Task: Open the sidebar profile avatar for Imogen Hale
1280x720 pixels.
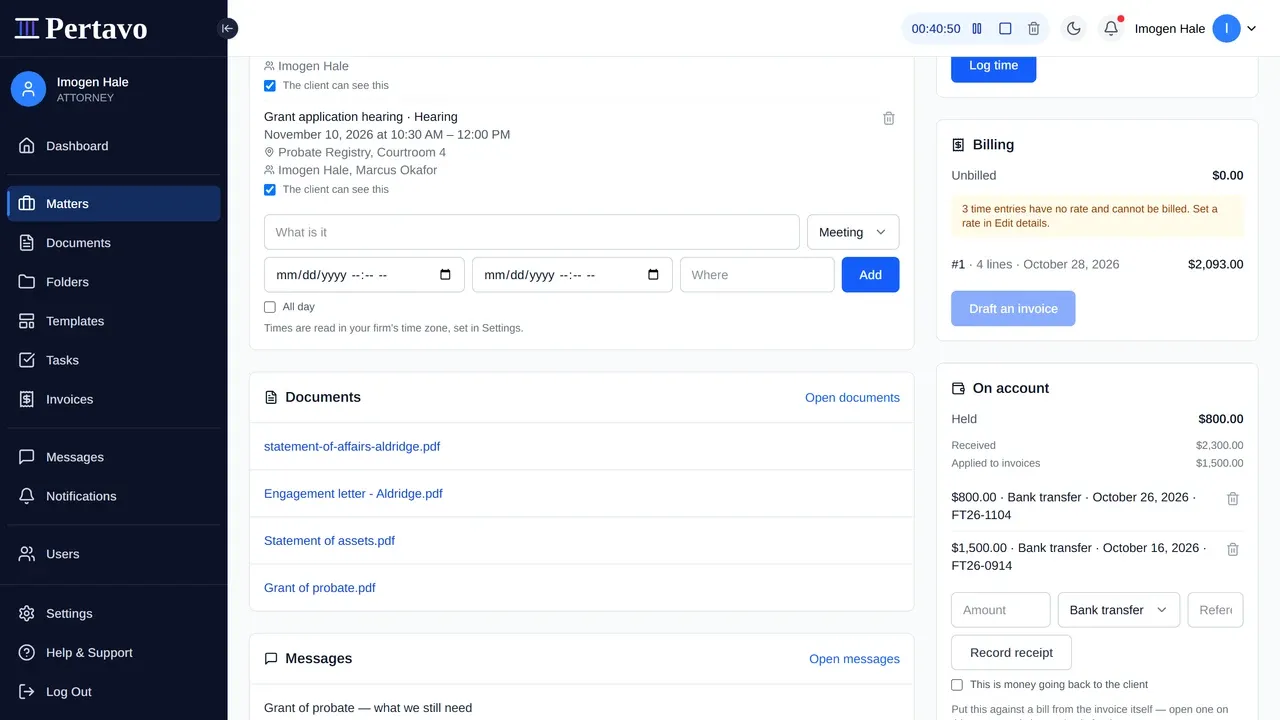Action: pos(28,89)
